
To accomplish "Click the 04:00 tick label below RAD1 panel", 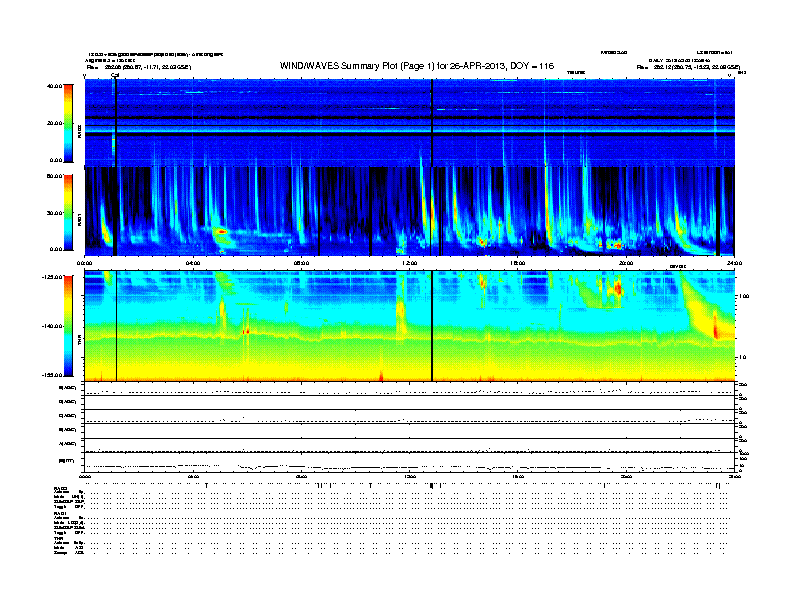I will [193, 263].
